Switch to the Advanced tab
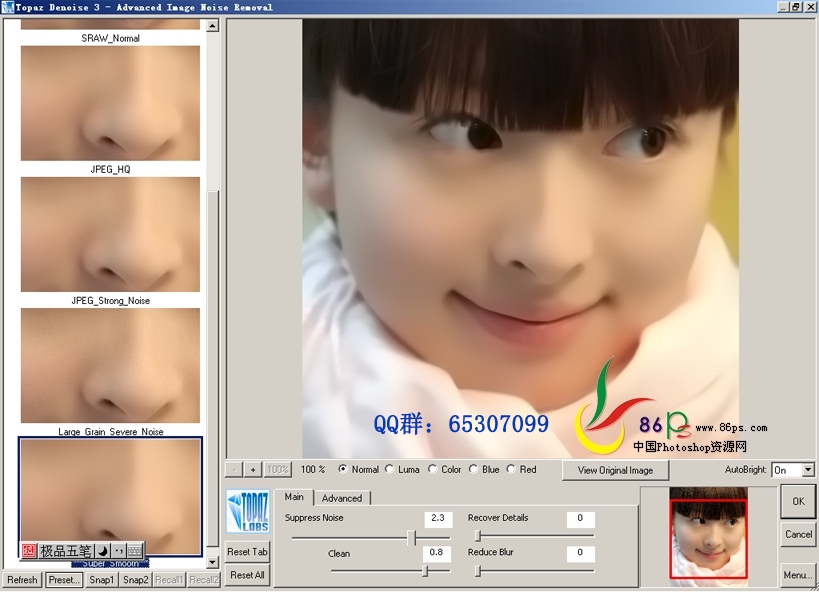 pyautogui.click(x=342, y=498)
